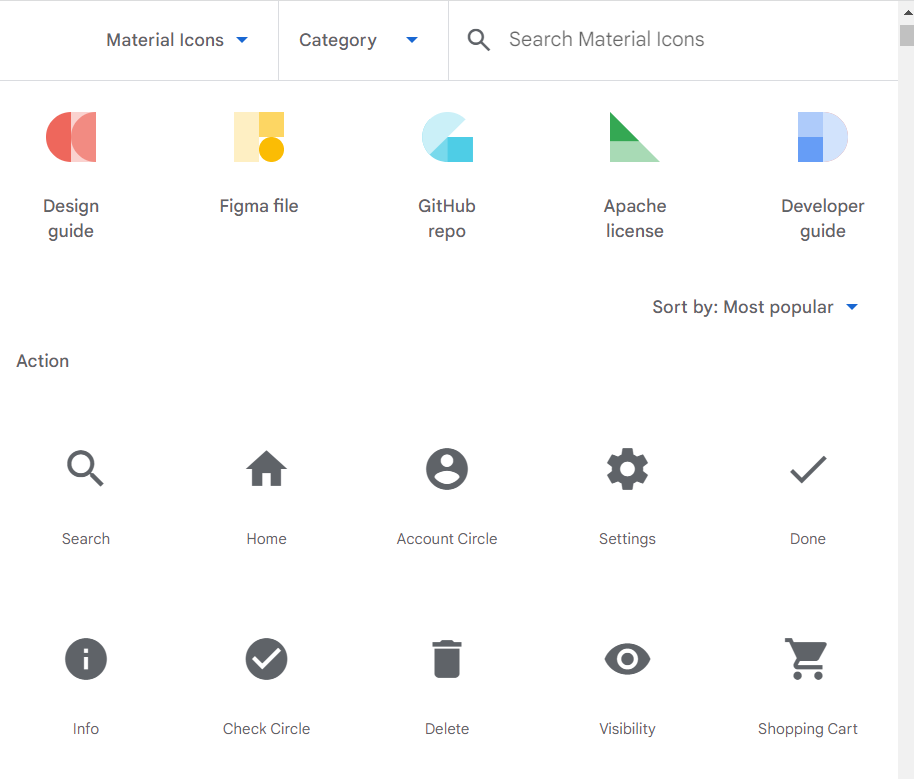The width and height of the screenshot is (914, 779).
Task: Open the Developer guide blue logo
Action: coord(822,137)
